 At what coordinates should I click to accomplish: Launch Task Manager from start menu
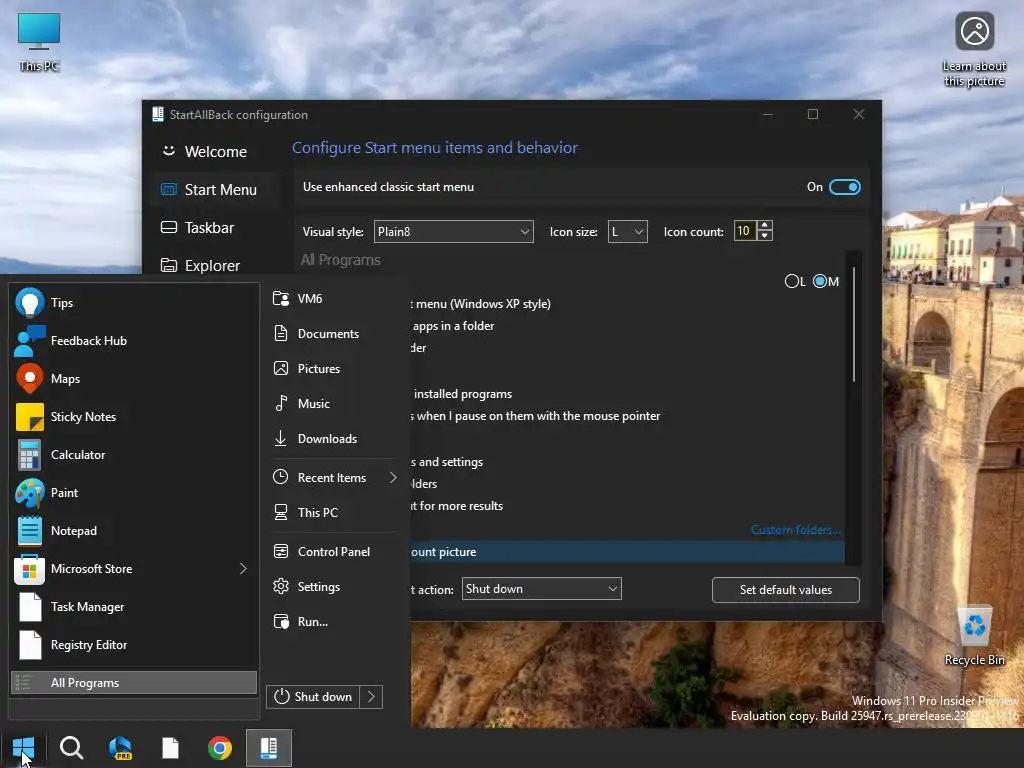tap(134, 607)
